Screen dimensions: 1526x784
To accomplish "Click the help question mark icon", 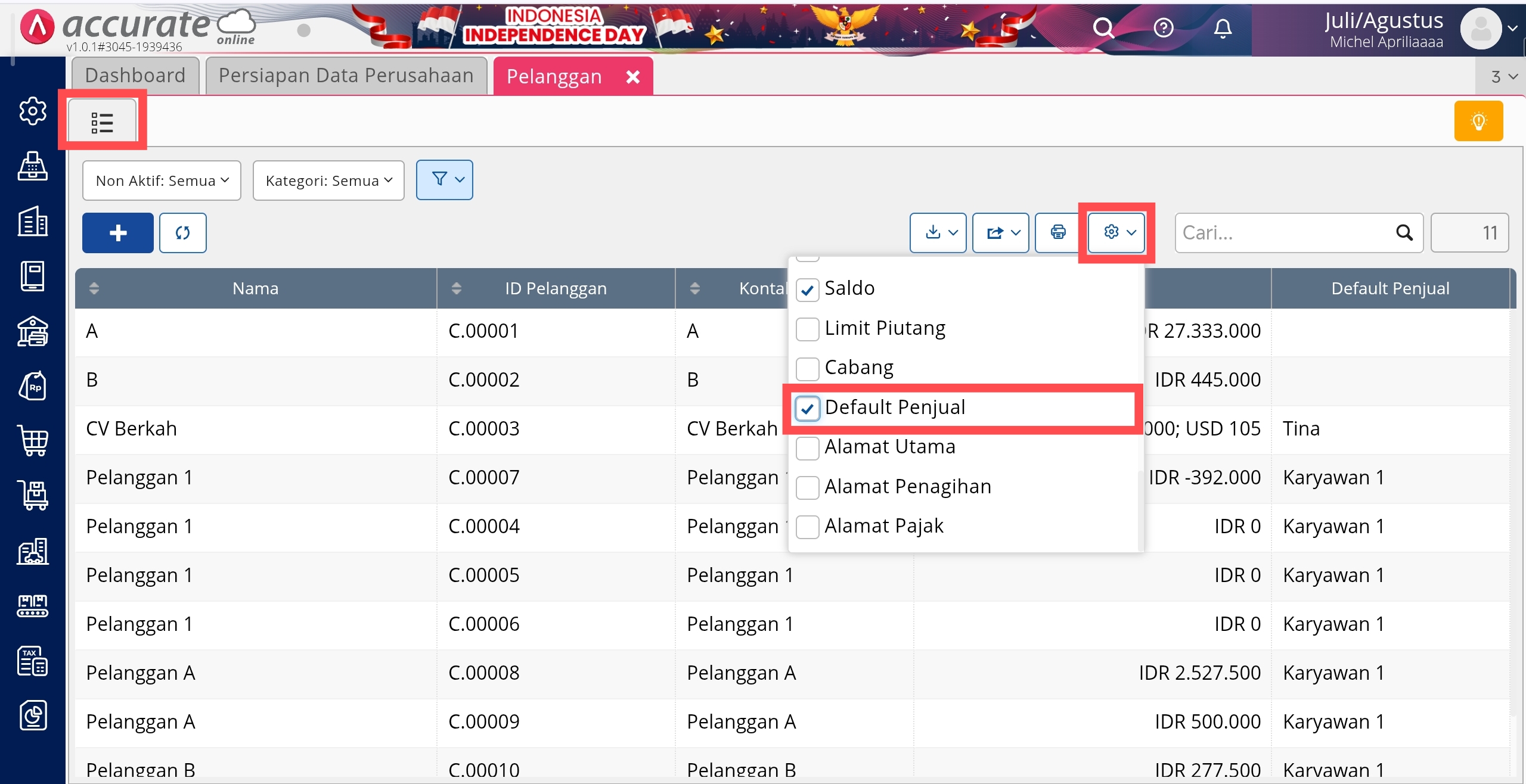I will coord(1163,28).
